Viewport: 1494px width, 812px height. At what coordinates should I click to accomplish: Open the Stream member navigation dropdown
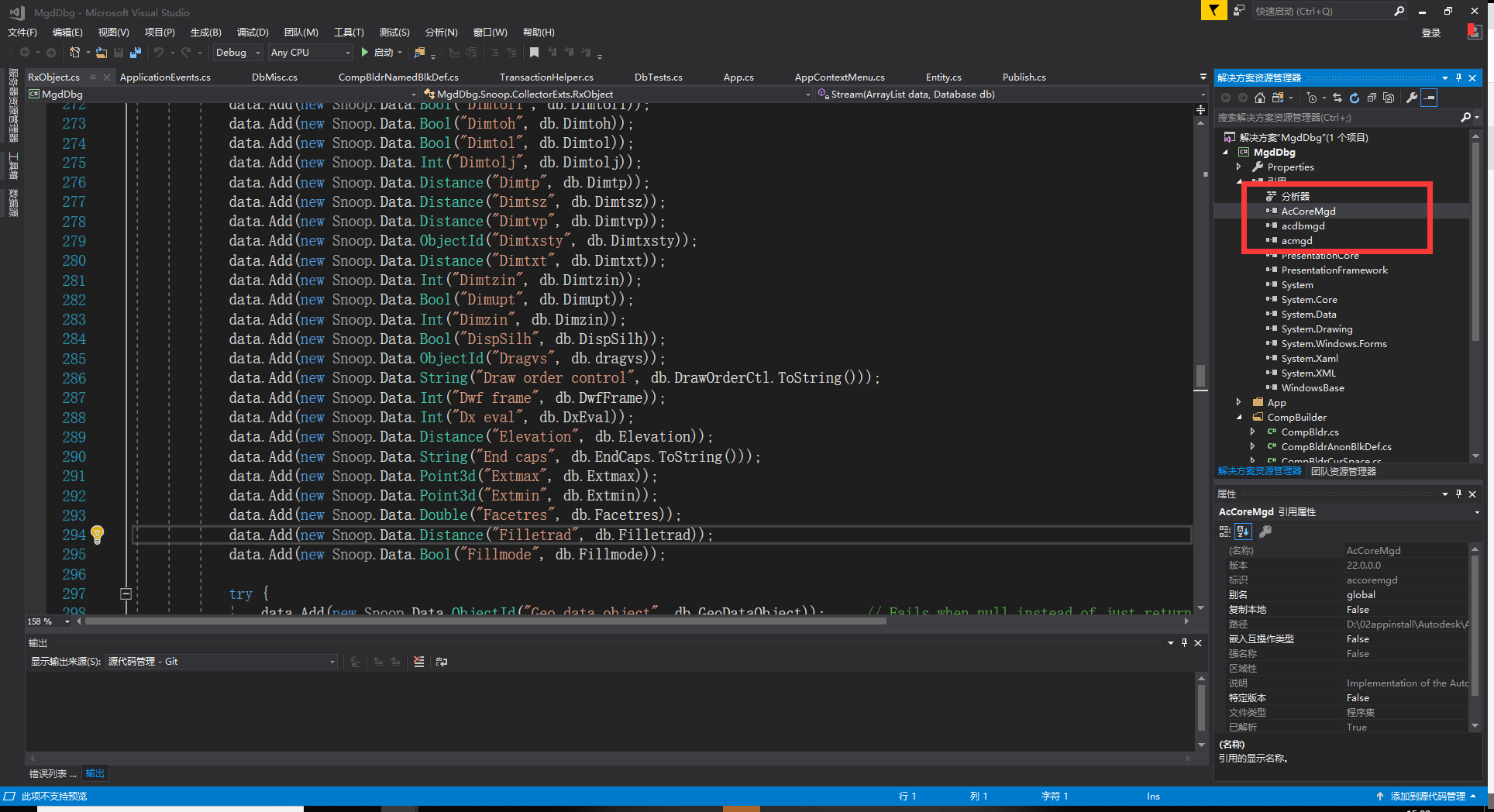tap(1011, 94)
